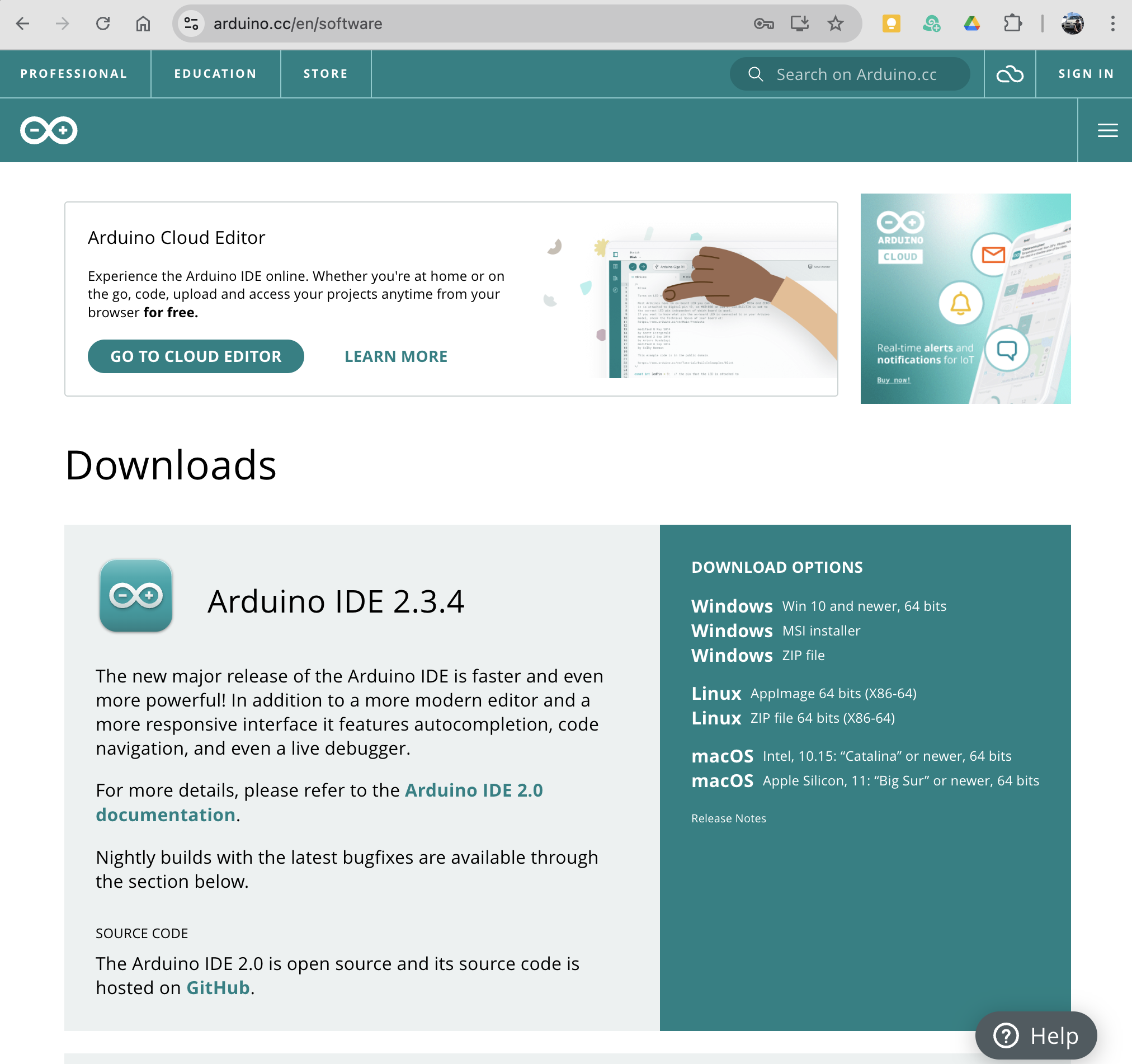Reload the page with the refresh icon

coord(103,24)
